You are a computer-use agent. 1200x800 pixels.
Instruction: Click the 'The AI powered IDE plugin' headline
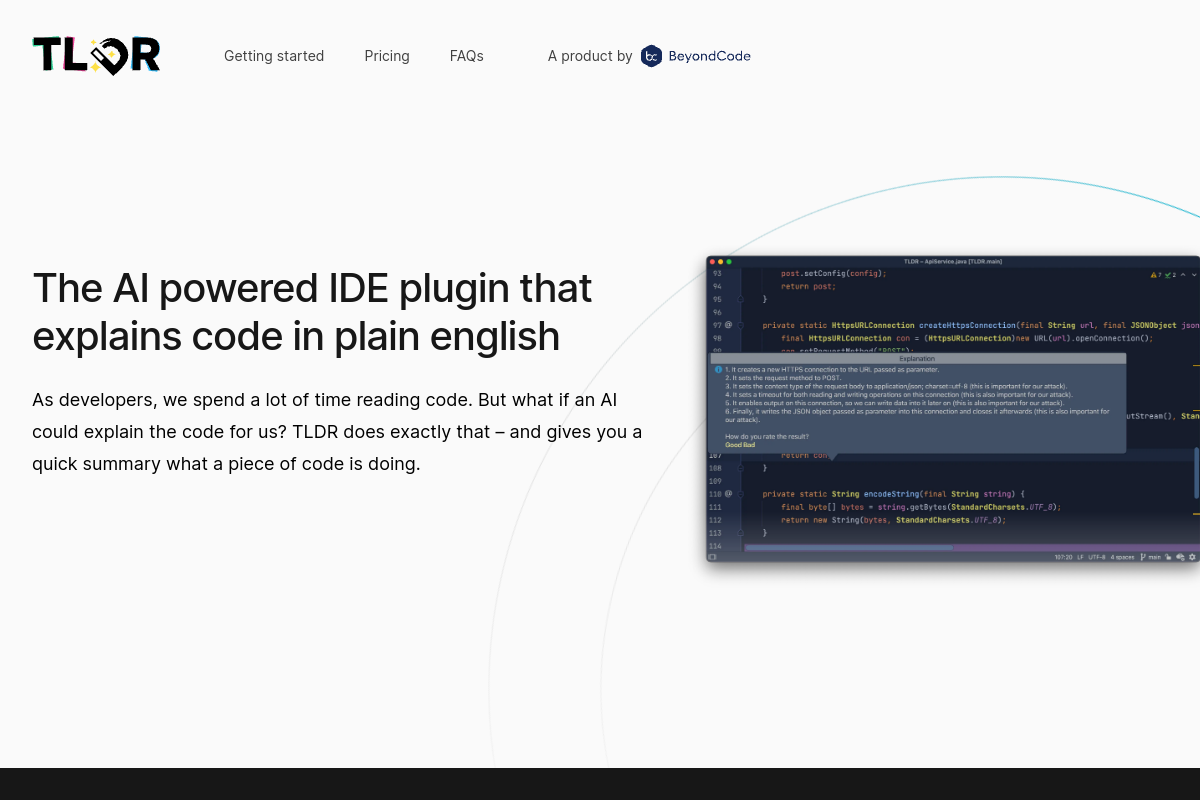point(312,312)
